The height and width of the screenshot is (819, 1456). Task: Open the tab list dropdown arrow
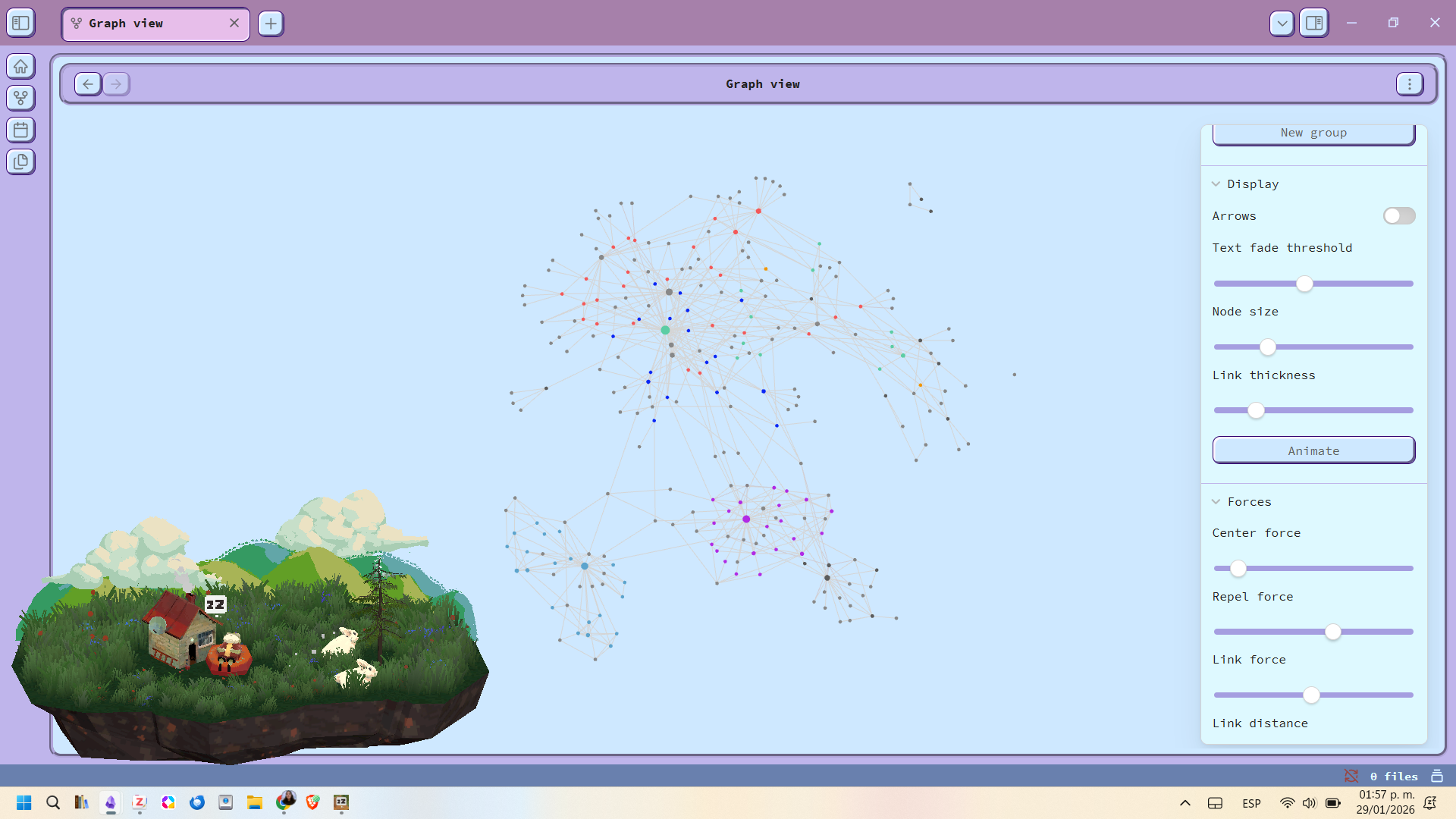pos(1282,23)
